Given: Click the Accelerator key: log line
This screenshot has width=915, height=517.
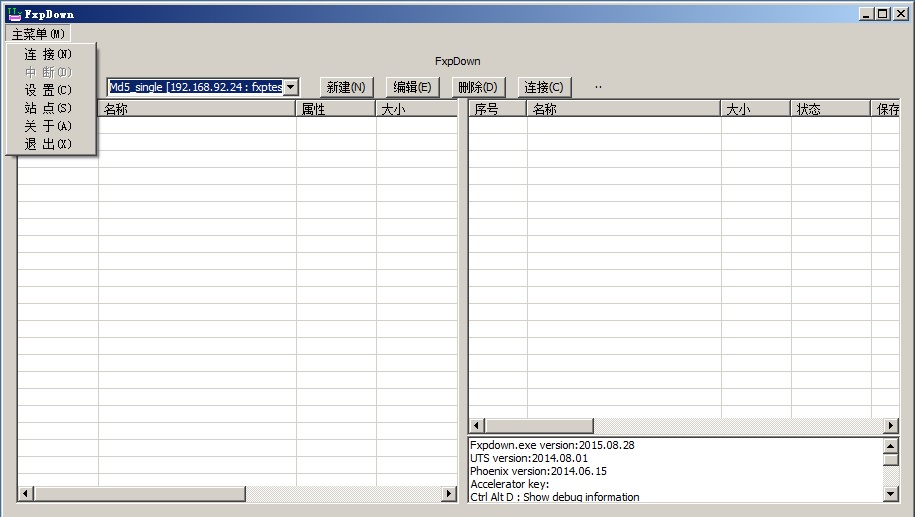Looking at the screenshot, I should pos(509,484).
